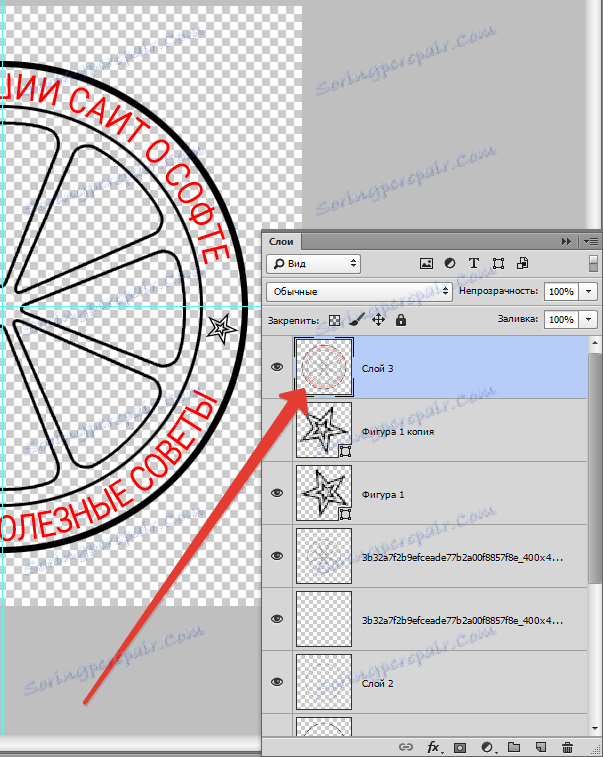Click the Непрозрачность 100% field

[x=561, y=292]
